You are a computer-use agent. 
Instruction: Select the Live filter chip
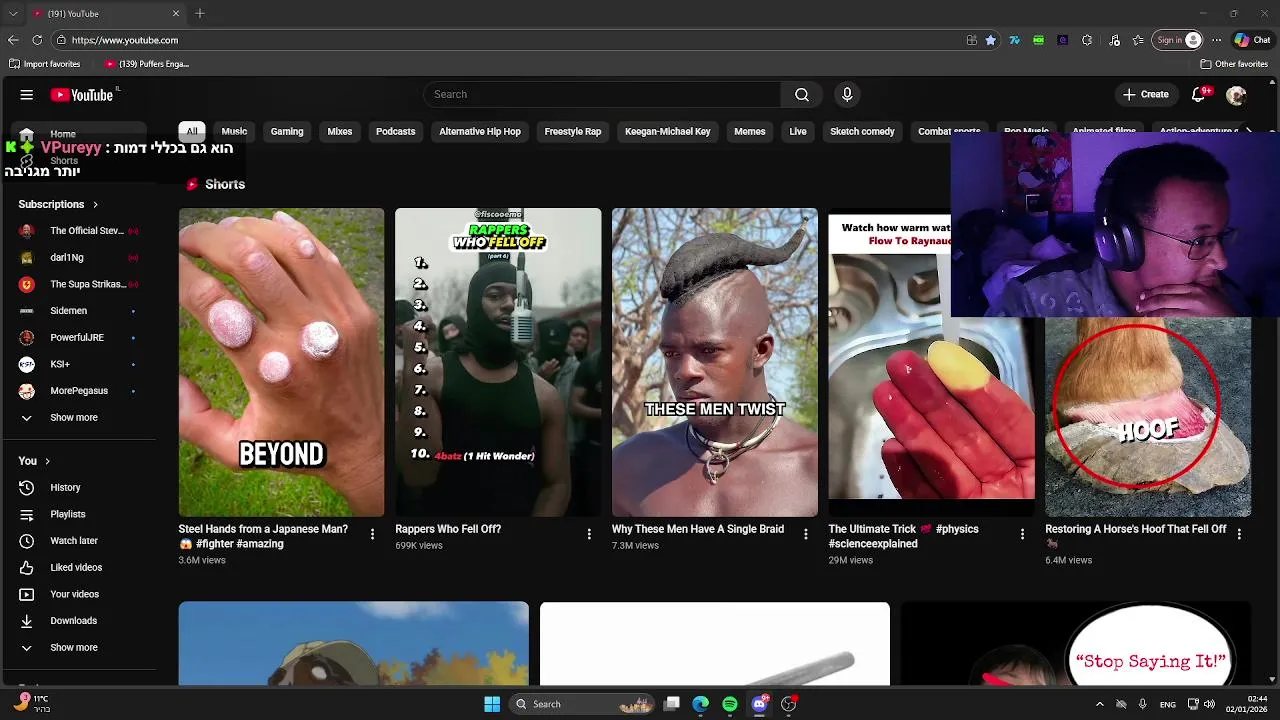[x=798, y=132]
